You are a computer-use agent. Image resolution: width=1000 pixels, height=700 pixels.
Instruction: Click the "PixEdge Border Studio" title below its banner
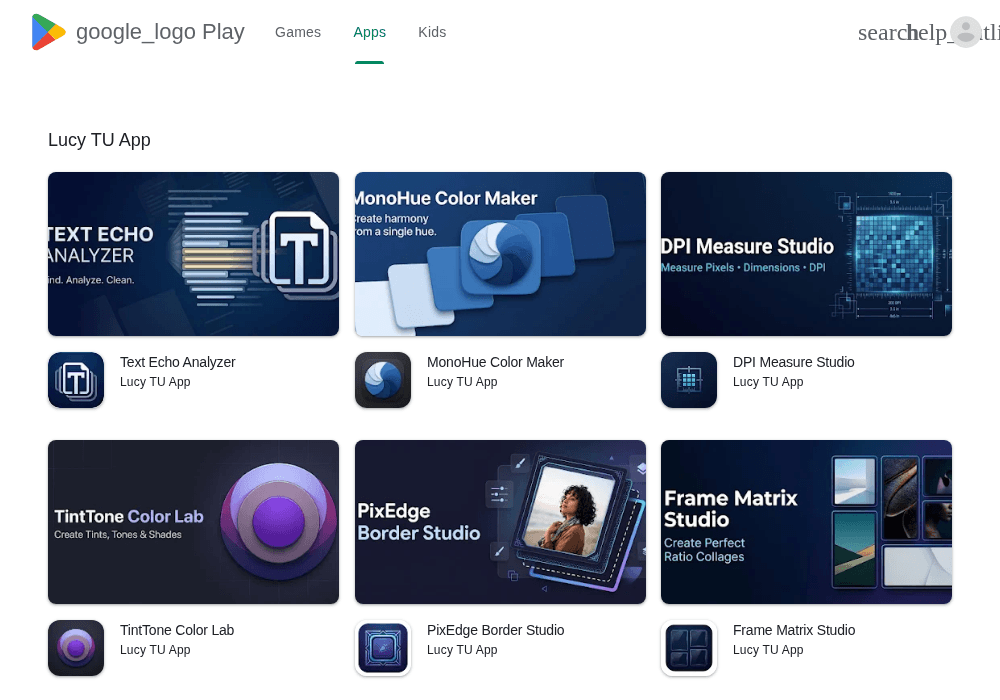pyautogui.click(x=495, y=630)
